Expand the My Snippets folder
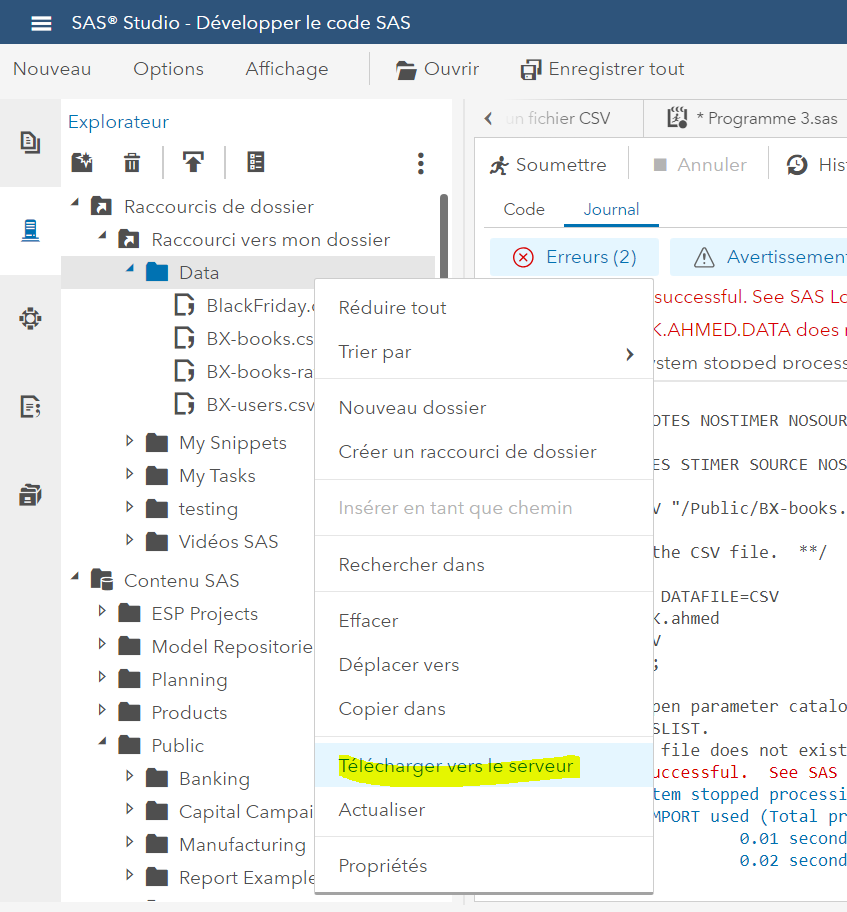Screen dimensions: 847x912 click(130, 441)
